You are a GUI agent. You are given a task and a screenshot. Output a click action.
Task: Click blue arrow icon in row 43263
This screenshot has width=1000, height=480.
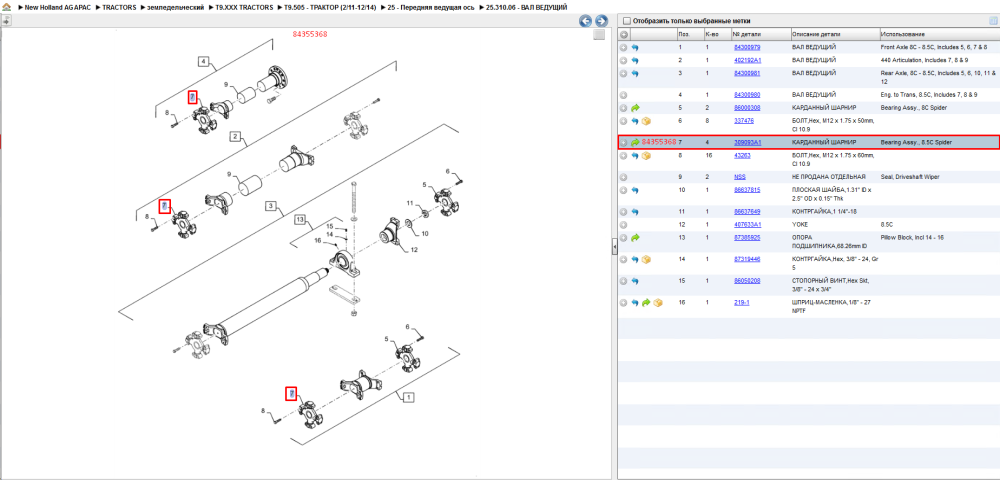pyautogui.click(x=635, y=156)
